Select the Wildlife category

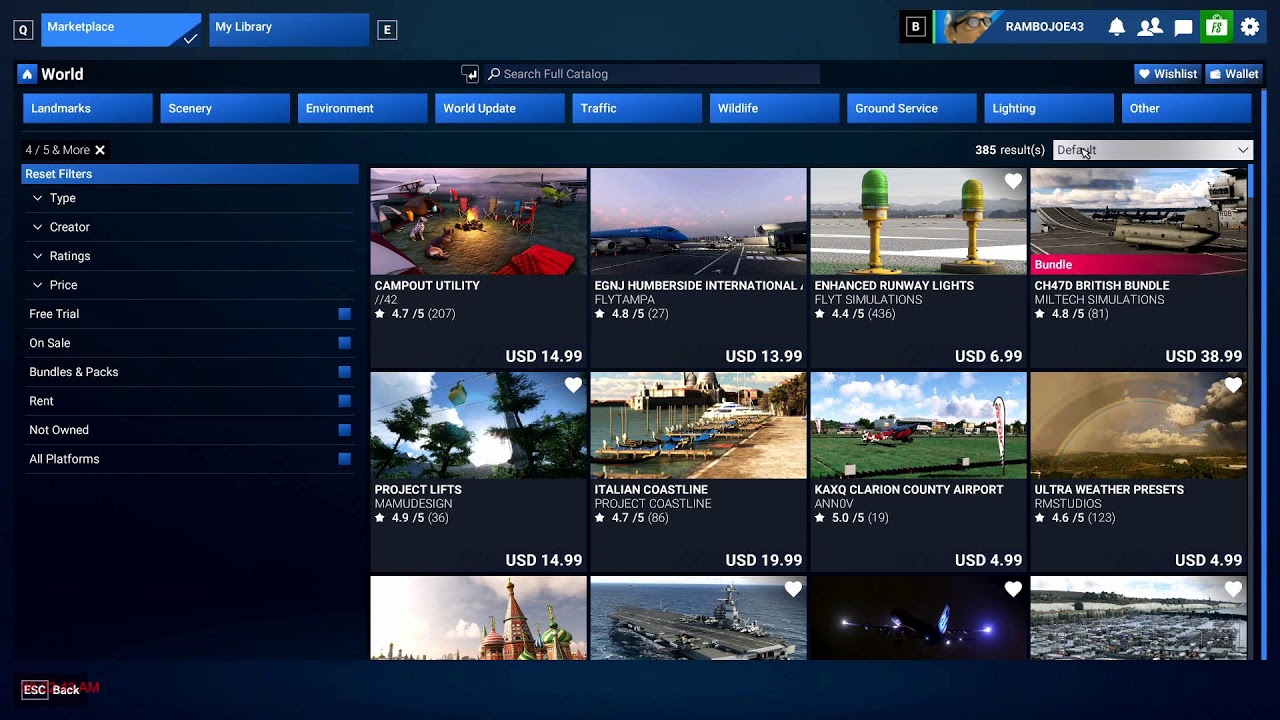click(775, 108)
